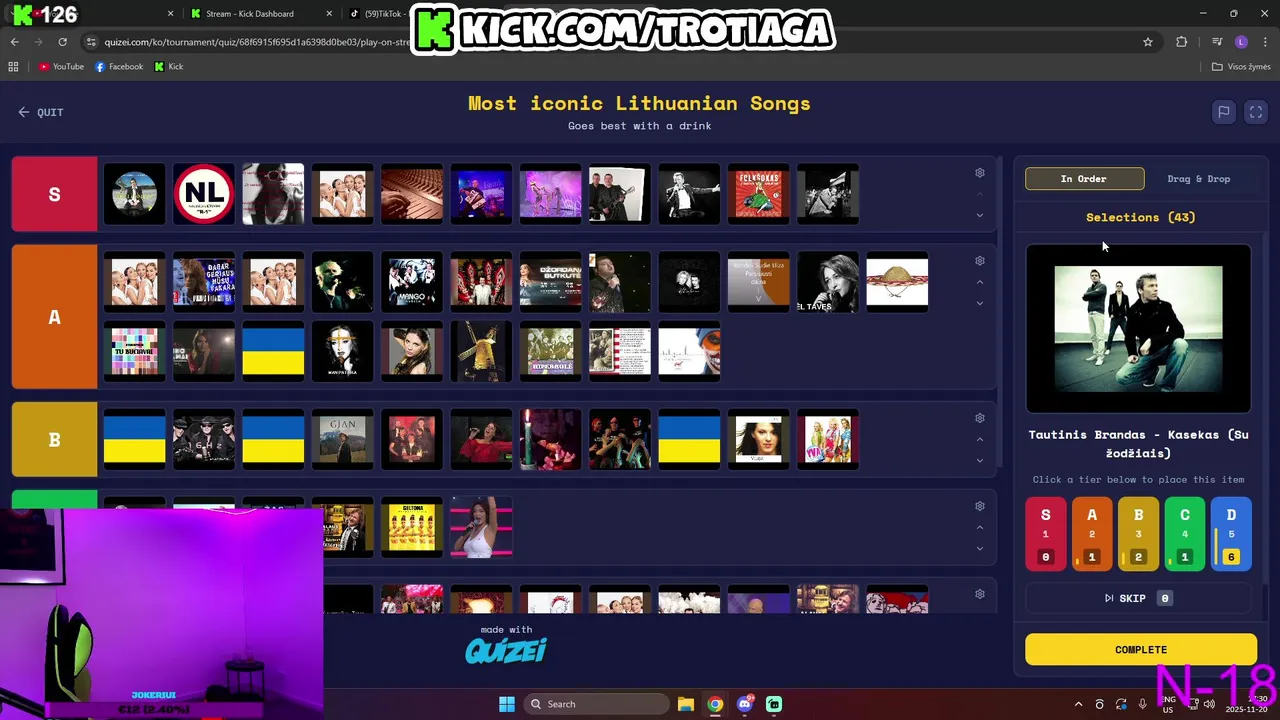
Task: Click the Windows taskbar Search box
Action: [597, 704]
